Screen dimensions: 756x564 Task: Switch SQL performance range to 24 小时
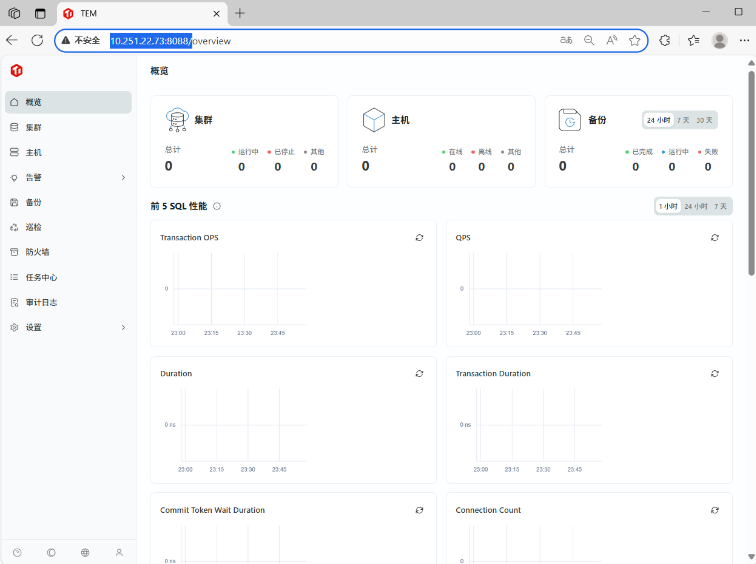pos(695,206)
